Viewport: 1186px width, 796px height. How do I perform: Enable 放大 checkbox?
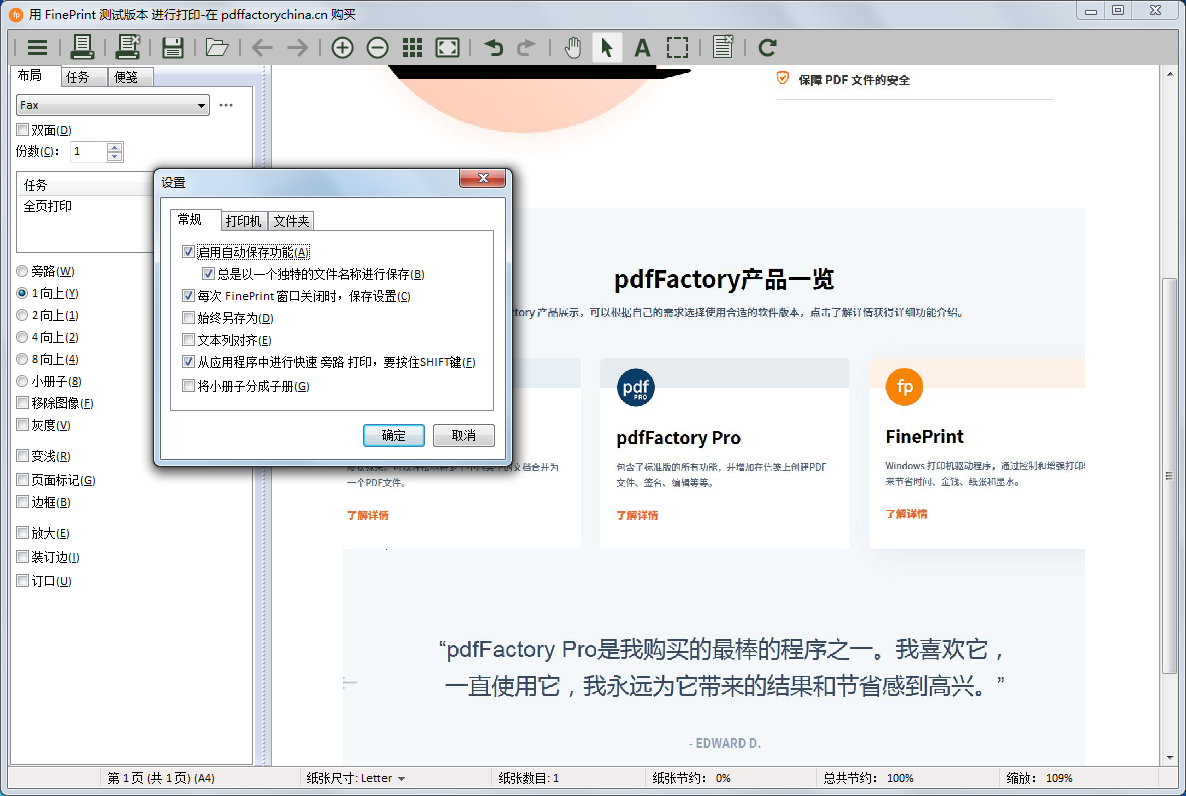click(23, 533)
